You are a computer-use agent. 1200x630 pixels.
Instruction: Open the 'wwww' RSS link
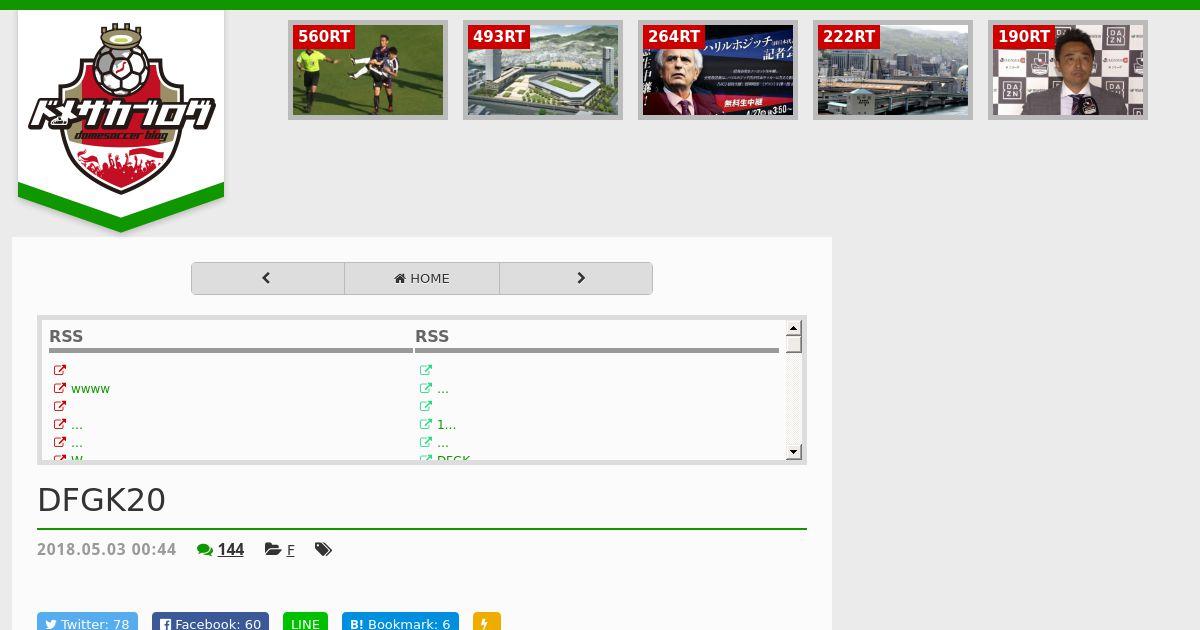click(90, 389)
